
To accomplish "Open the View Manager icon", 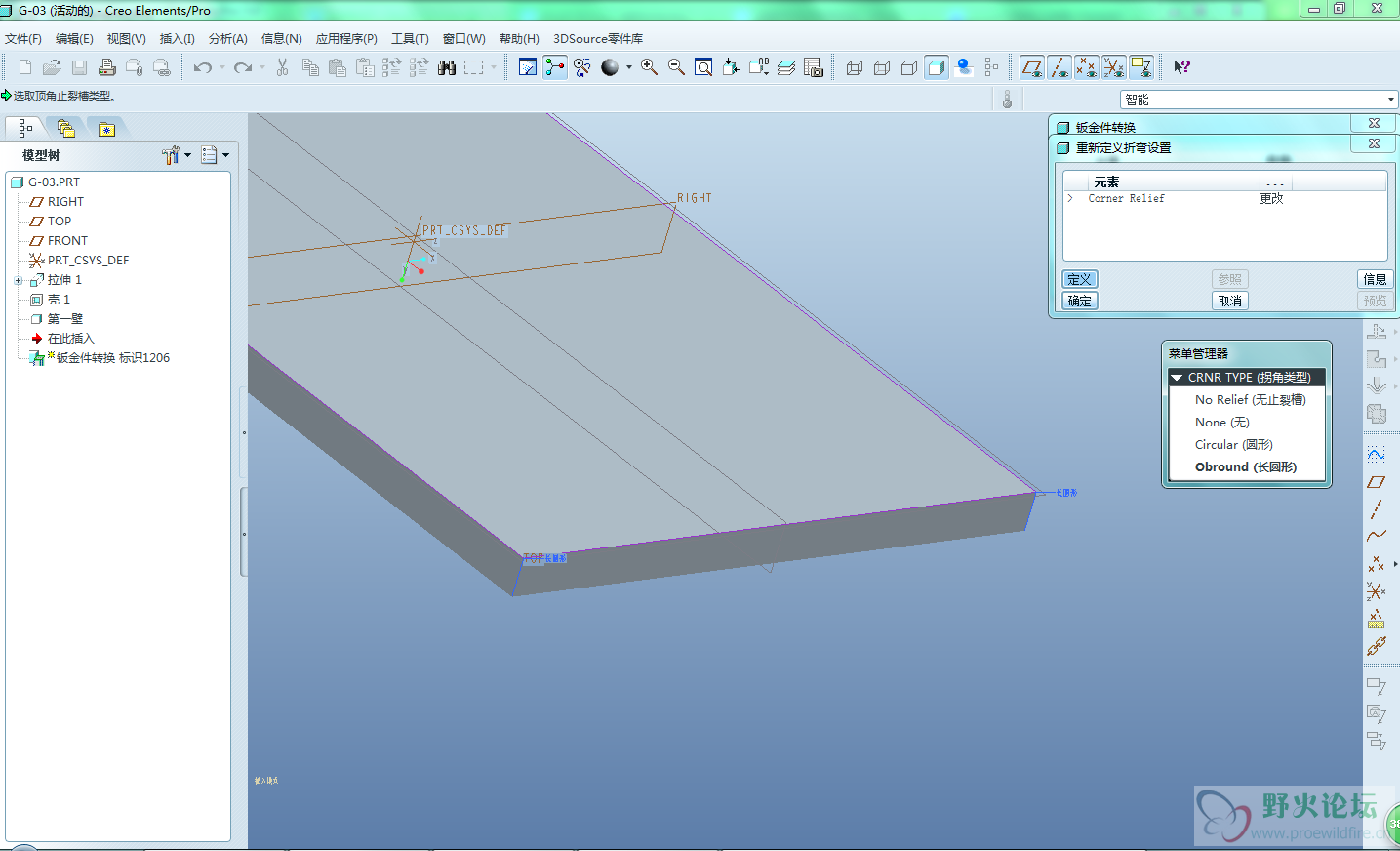I will point(814,67).
